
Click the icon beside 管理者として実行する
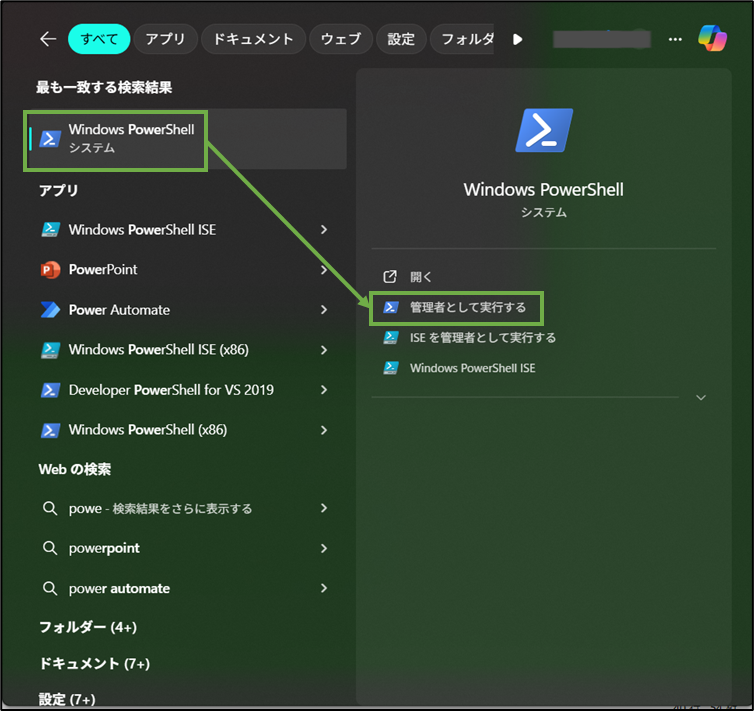390,307
